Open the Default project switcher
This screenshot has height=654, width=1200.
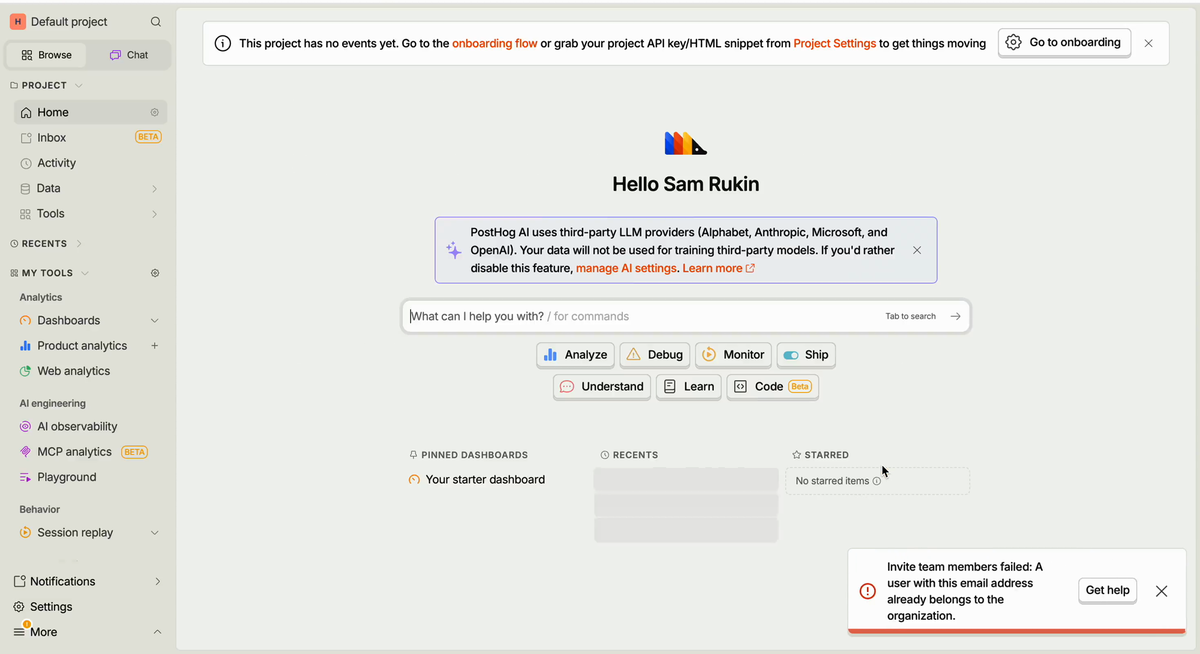tap(59, 22)
